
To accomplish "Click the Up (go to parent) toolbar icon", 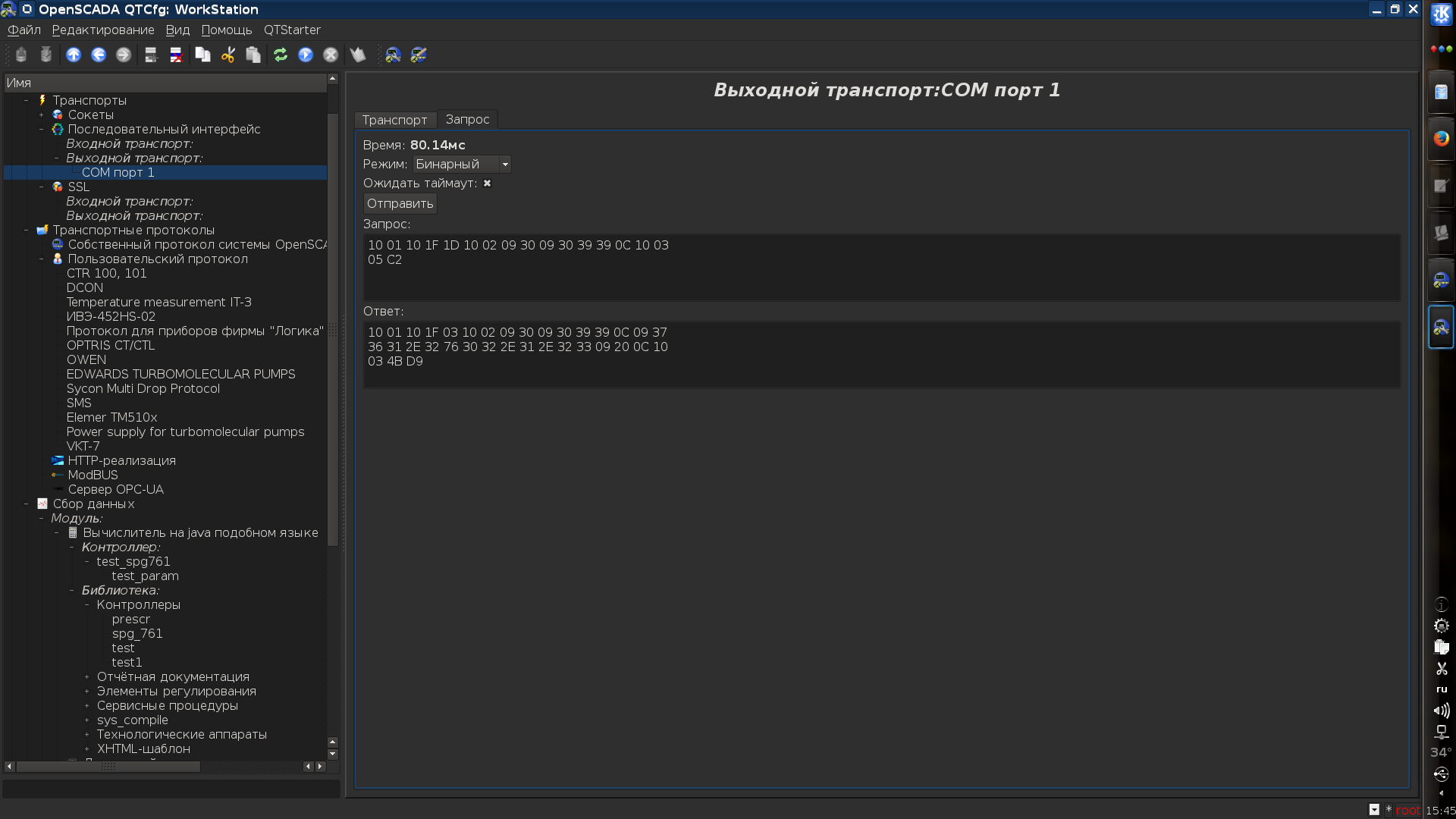I will (x=74, y=55).
